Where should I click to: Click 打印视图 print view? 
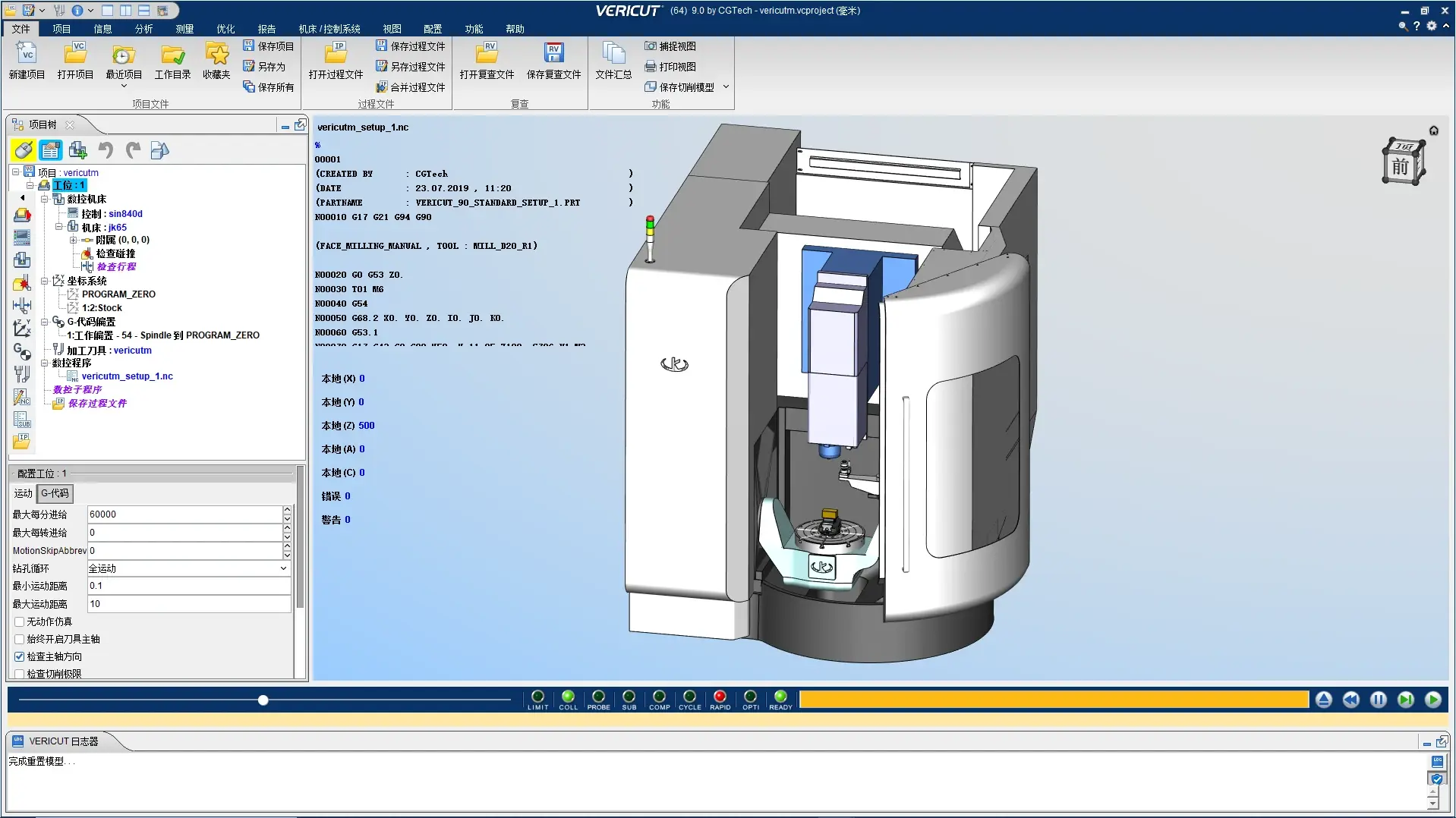pos(670,67)
